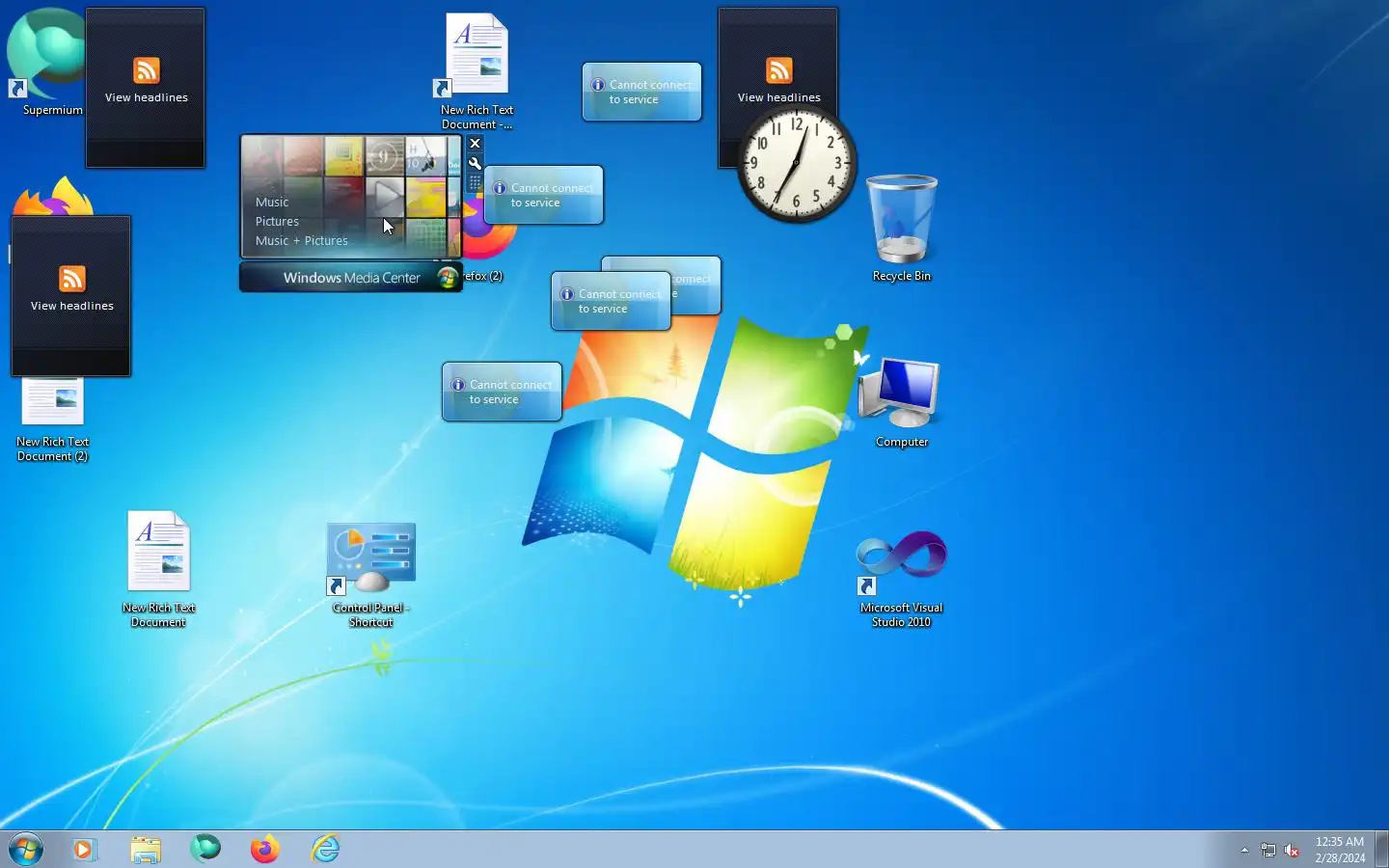Select the 'New Rich Text Document -...' shortcut icon

point(477,71)
